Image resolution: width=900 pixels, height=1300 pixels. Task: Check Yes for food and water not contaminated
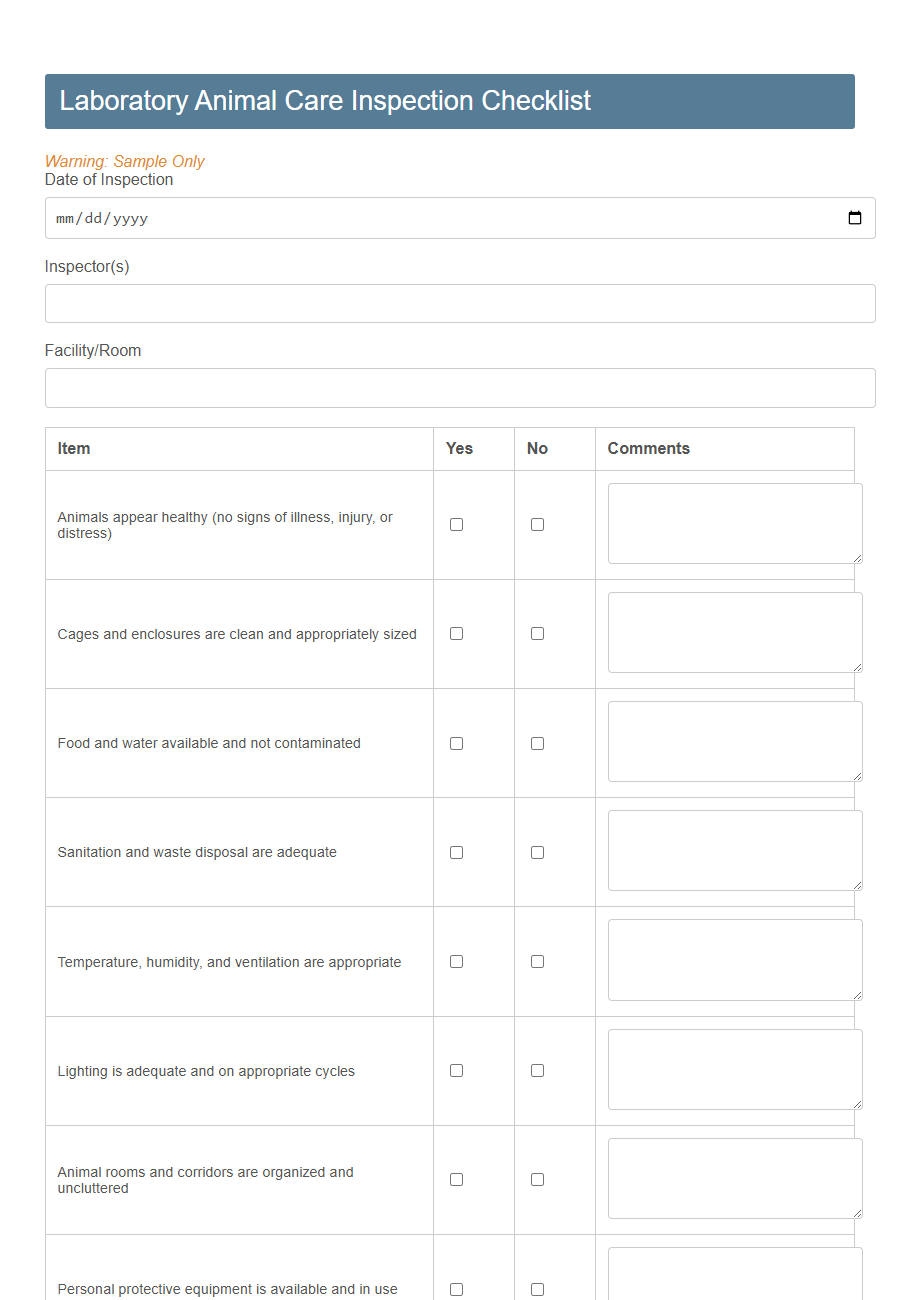(x=456, y=743)
